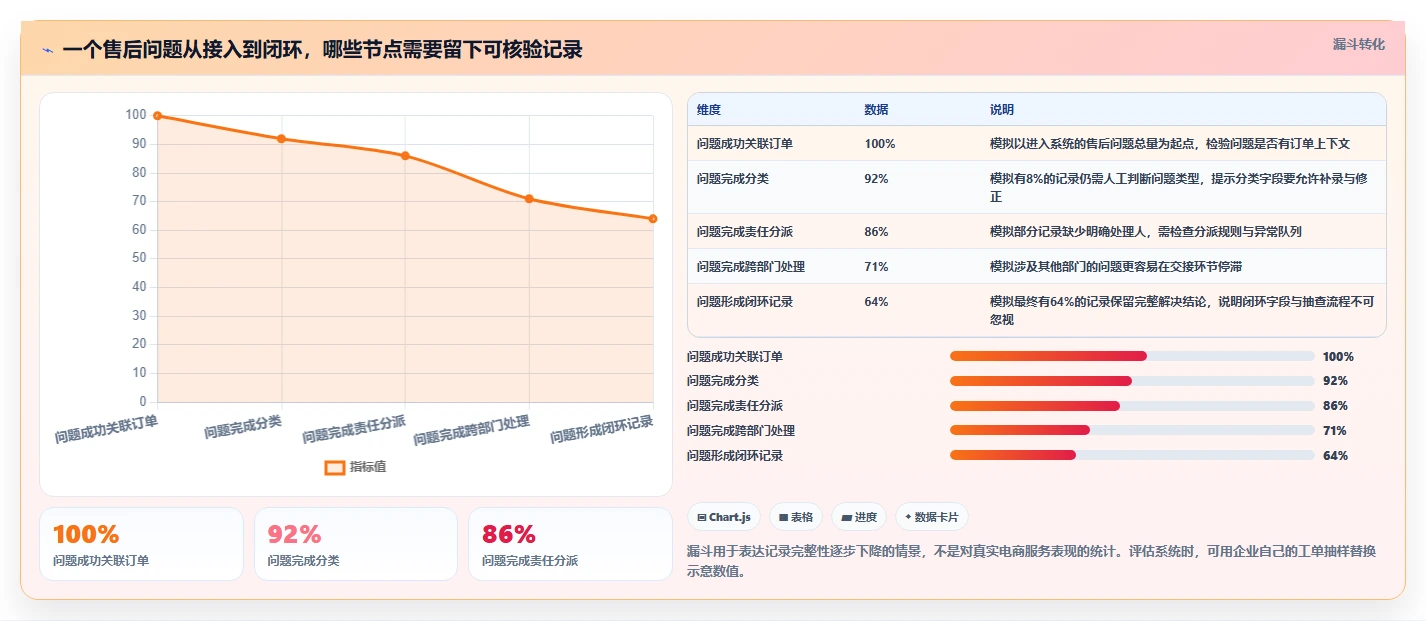Screen dimensions: 1426x621
Task: Click the chart data point for 问题完成分类
Action: 281,139
